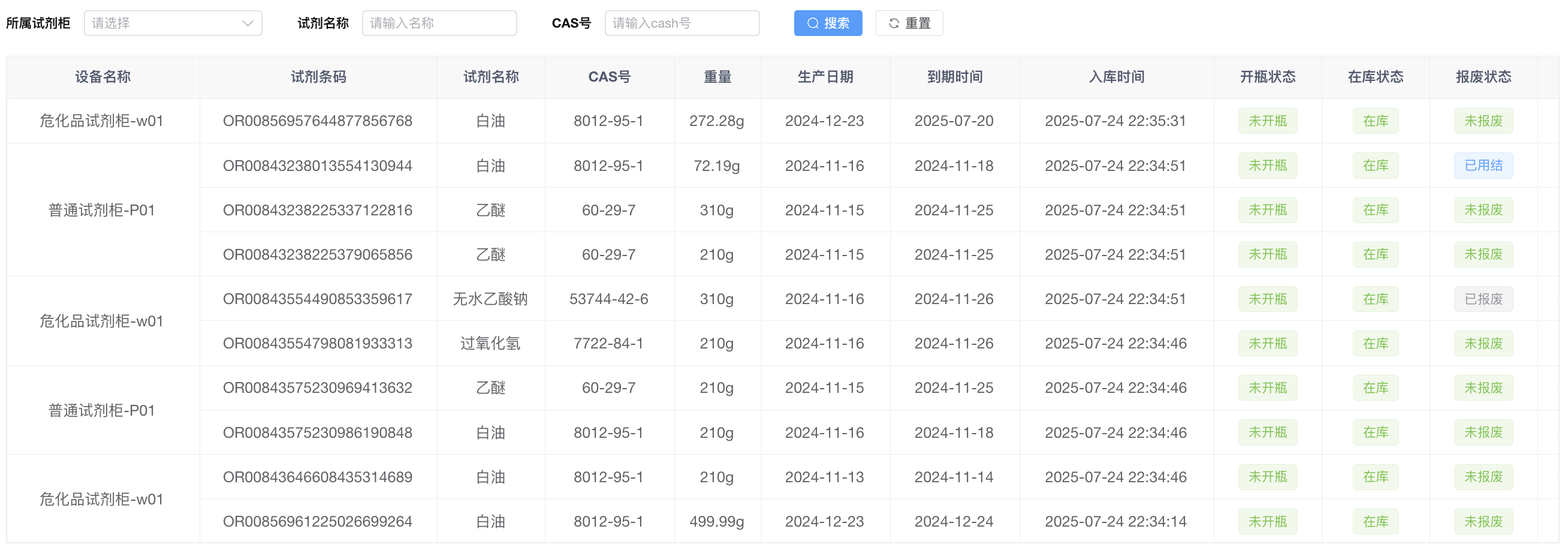The image size is (1568, 553).
Task: Click the 无水乙酸钠 reagent name
Action: (491, 299)
